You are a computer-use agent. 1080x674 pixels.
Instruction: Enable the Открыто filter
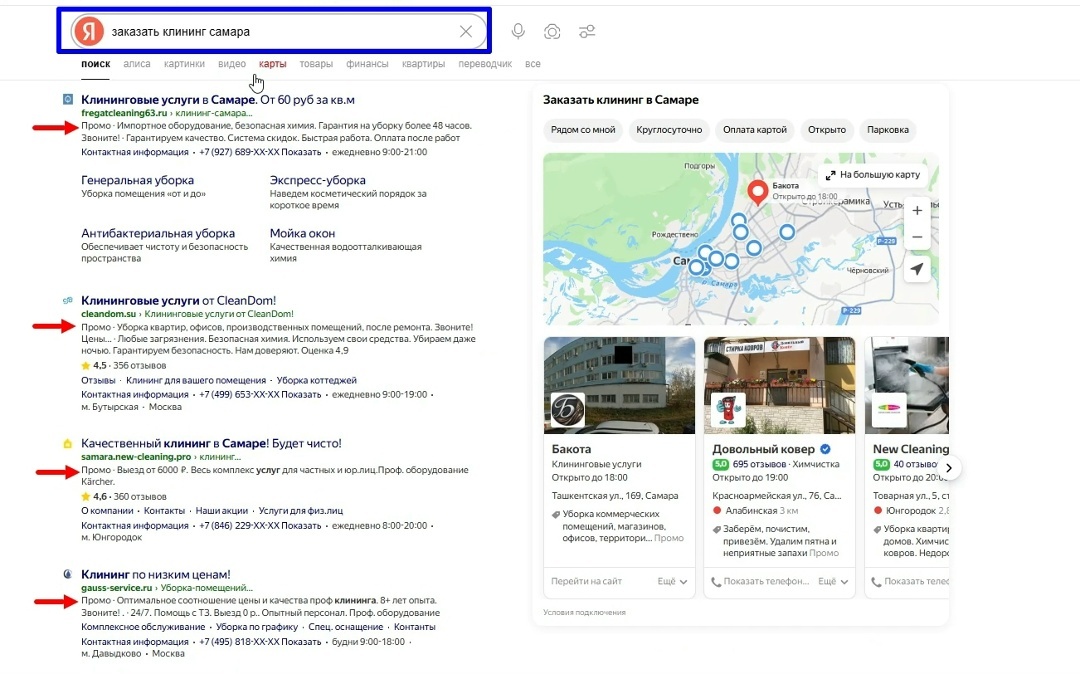pyautogui.click(x=827, y=129)
